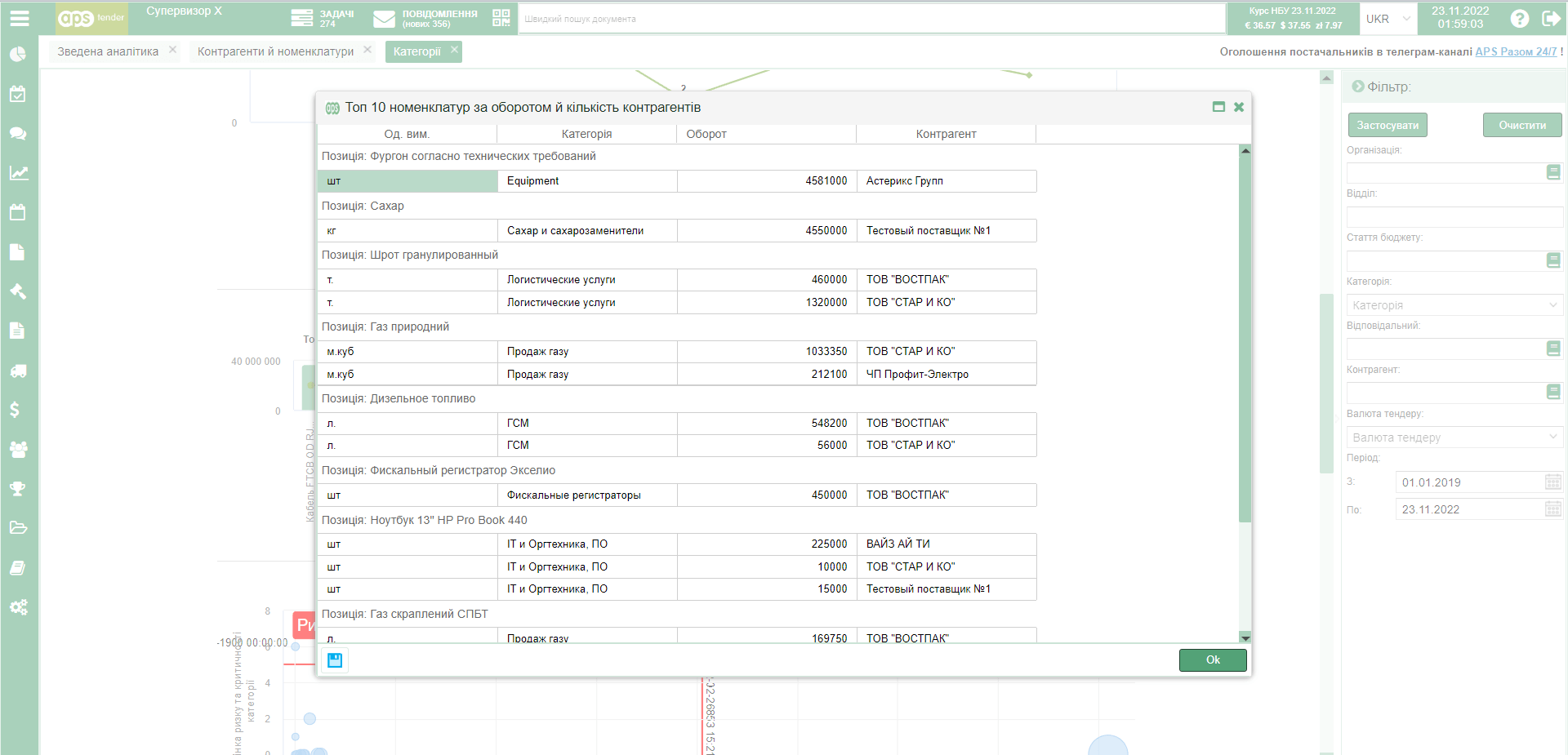The height and width of the screenshot is (755, 1568).
Task: Open the settings gears sidebar icon
Action: (x=18, y=607)
